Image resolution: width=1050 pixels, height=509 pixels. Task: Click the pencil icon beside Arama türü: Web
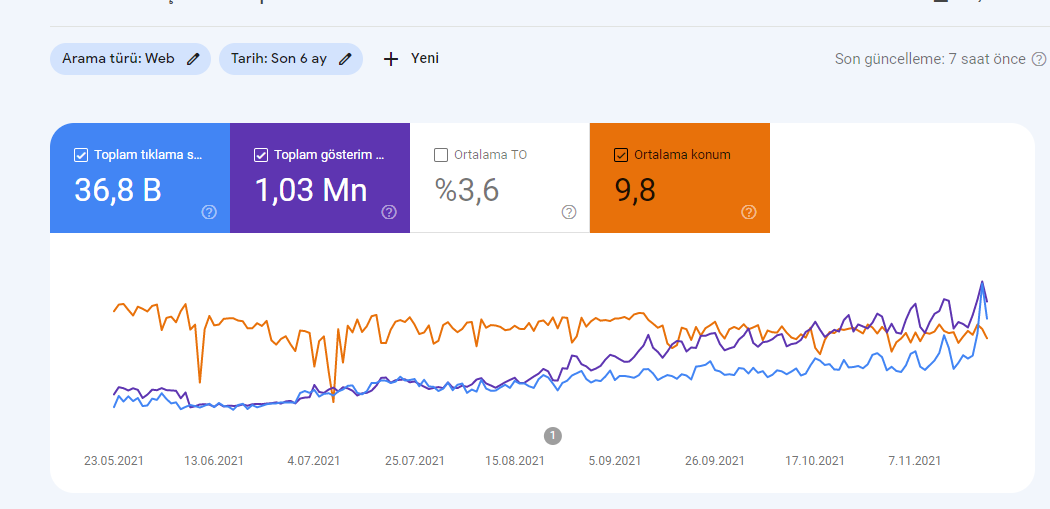click(x=193, y=59)
